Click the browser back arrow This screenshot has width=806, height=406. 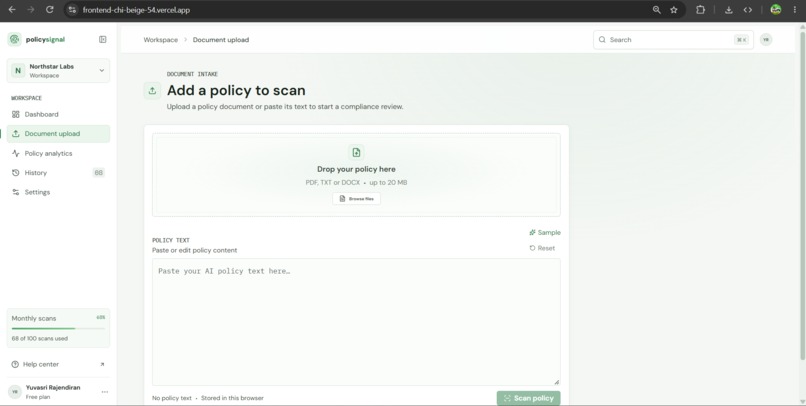tap(12, 10)
